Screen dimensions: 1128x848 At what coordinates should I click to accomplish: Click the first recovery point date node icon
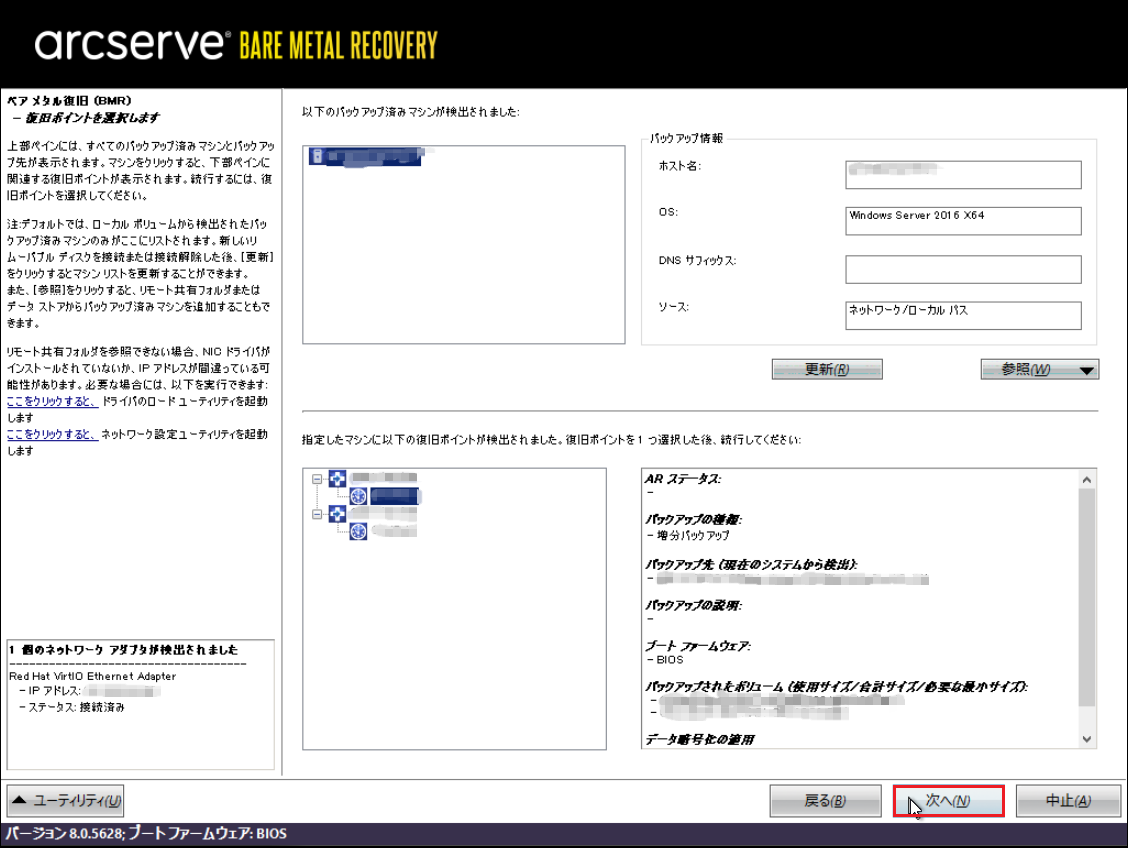coord(337,478)
